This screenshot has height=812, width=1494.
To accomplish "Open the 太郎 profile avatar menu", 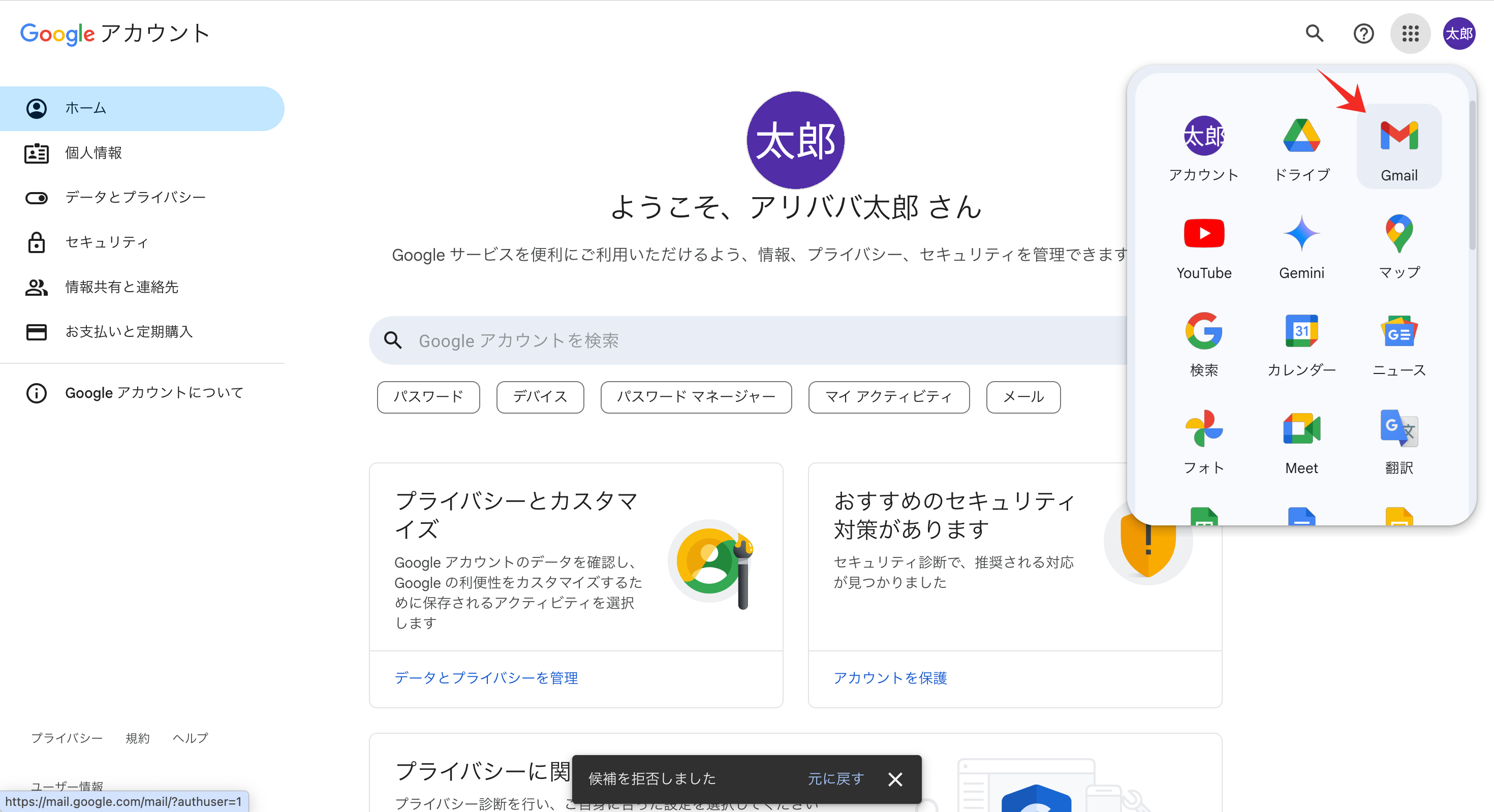I will point(1458,34).
